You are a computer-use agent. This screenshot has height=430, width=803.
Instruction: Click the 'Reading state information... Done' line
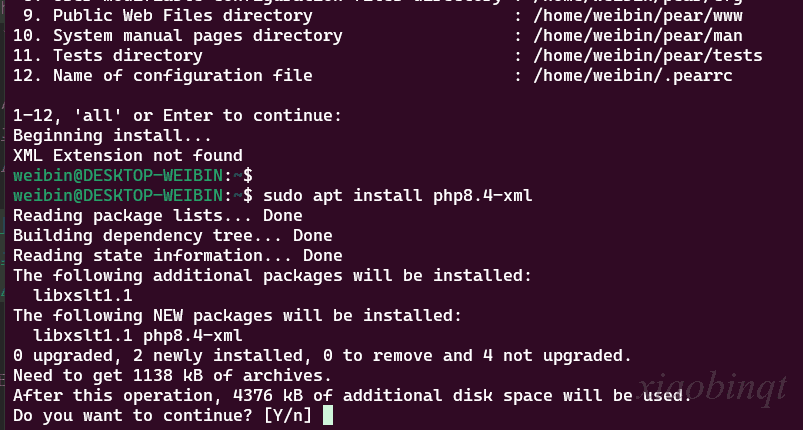(x=177, y=255)
